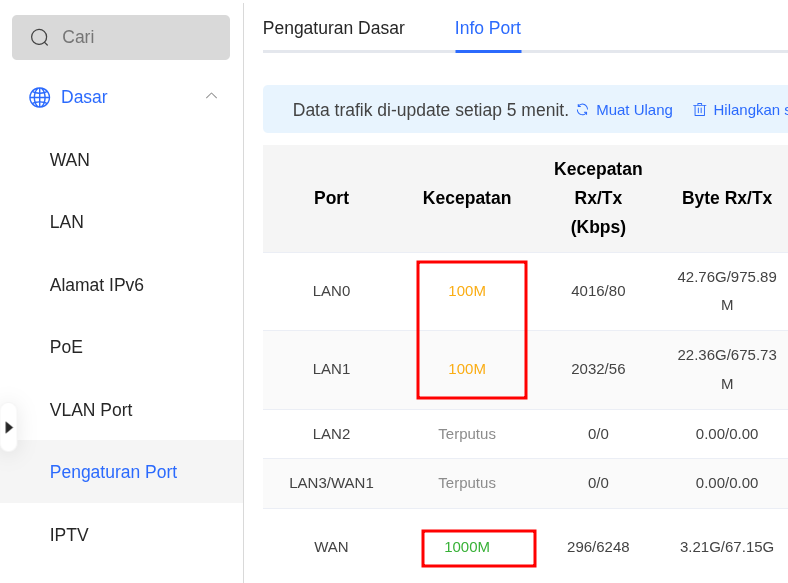Viewport: 788px width, 583px height.
Task: Expand the sidebar with the arrow handle
Action: point(9,428)
